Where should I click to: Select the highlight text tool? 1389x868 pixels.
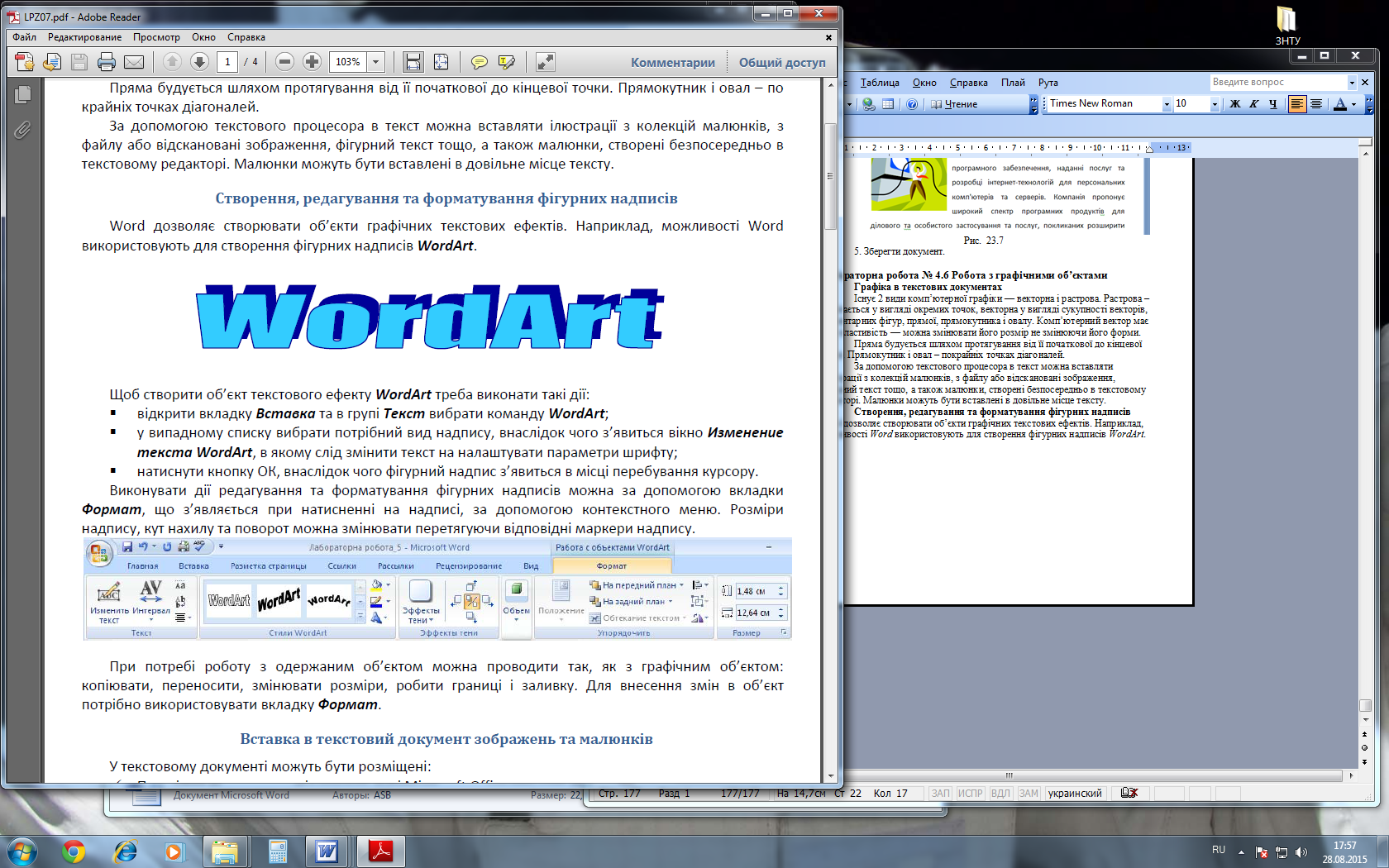pos(506,62)
